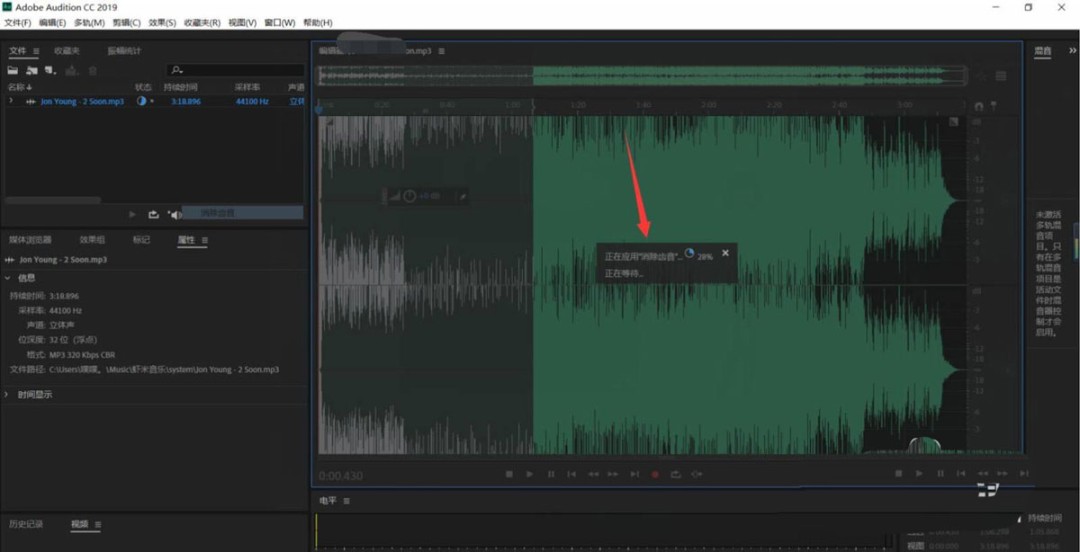
Task: Click the pause button in editor transport
Action: (x=550, y=474)
